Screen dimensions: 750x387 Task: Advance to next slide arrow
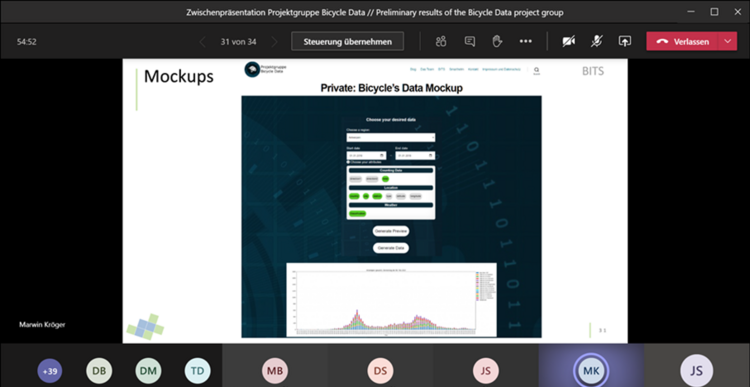[274, 42]
